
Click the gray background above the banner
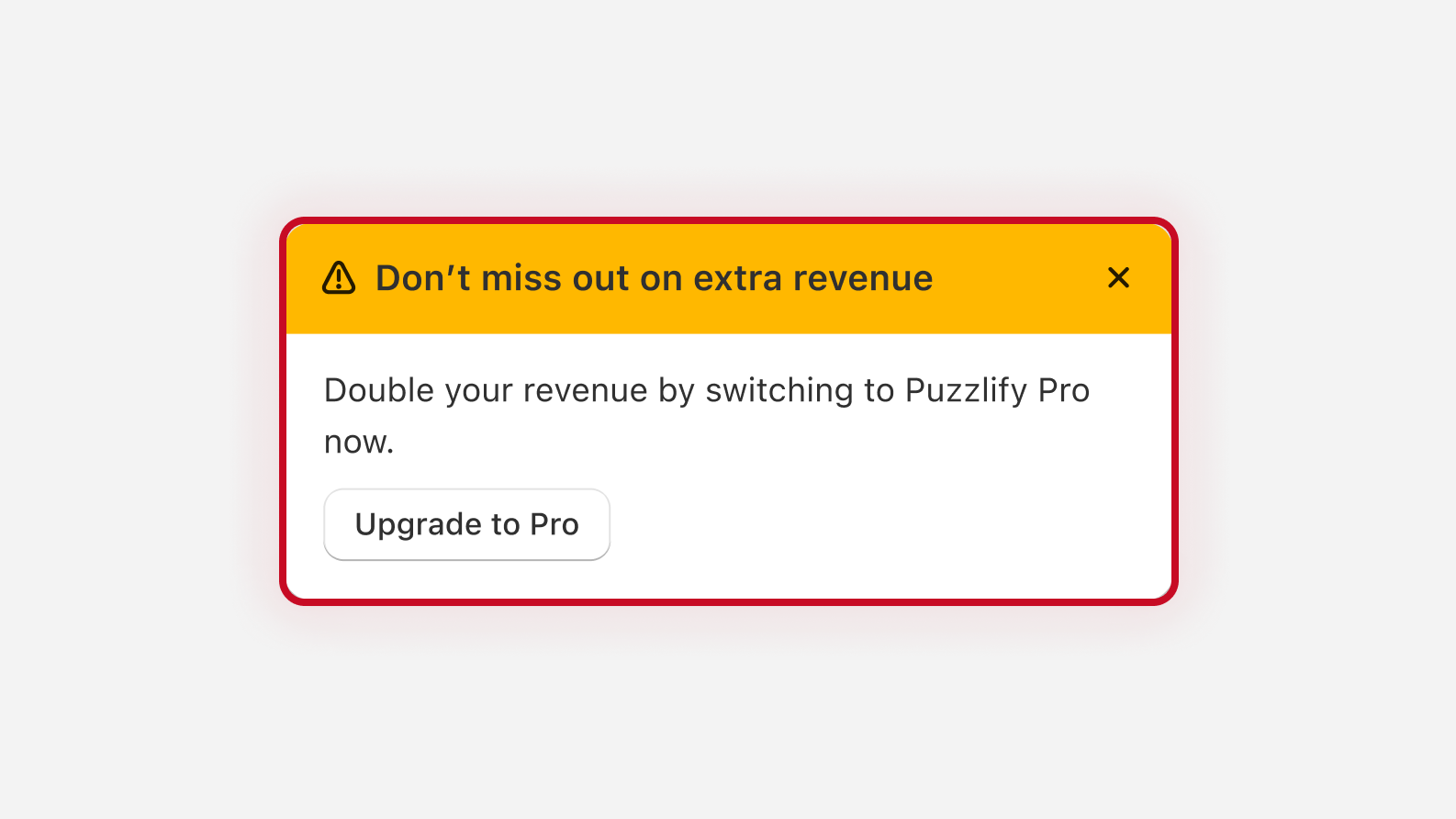[728, 110]
